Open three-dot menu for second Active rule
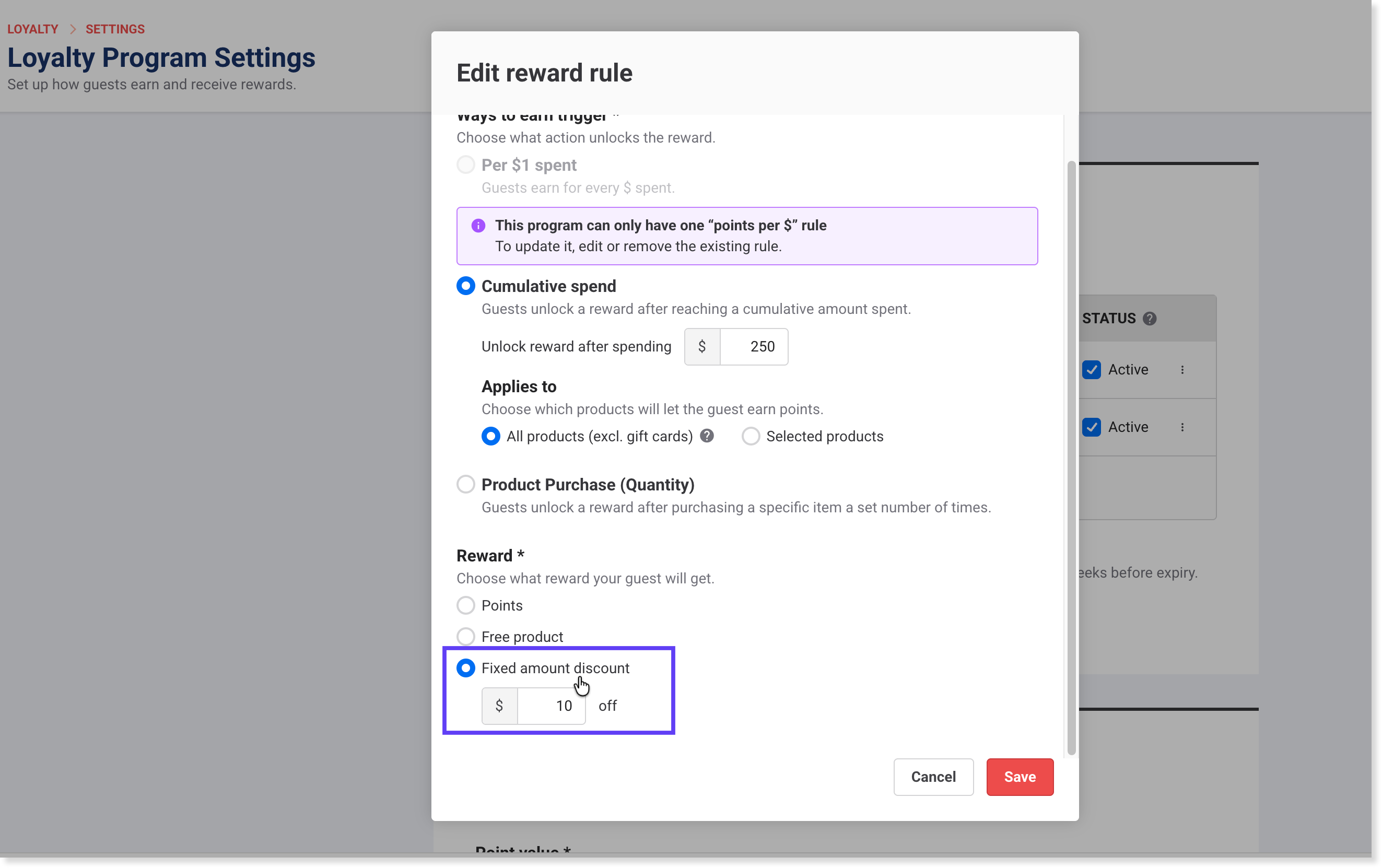This screenshot has height=868, width=1382. pyautogui.click(x=1182, y=427)
